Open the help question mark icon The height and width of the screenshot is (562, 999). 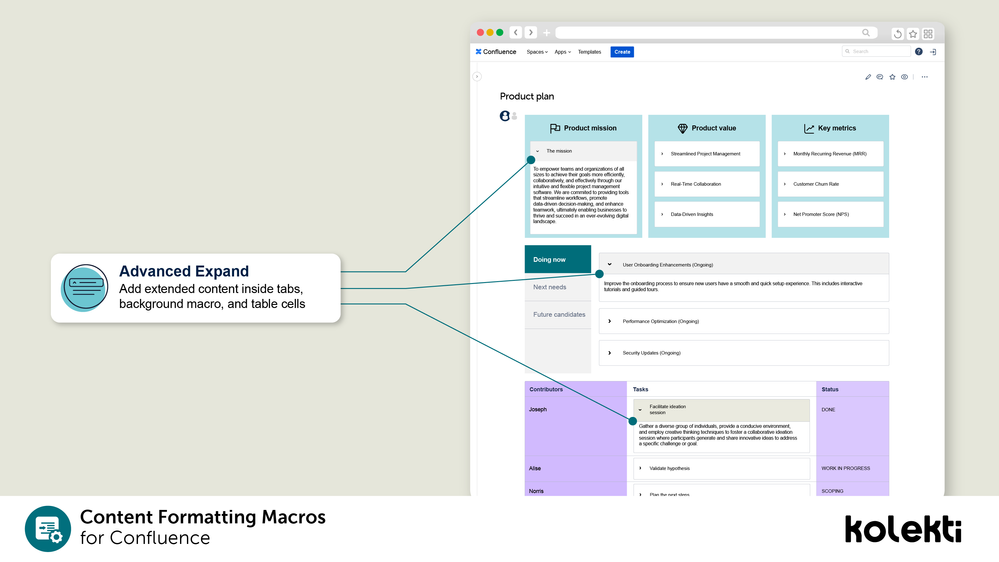point(919,52)
